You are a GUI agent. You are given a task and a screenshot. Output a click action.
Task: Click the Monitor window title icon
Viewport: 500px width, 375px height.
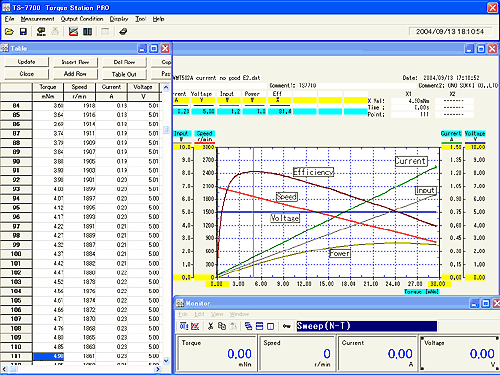[180, 303]
